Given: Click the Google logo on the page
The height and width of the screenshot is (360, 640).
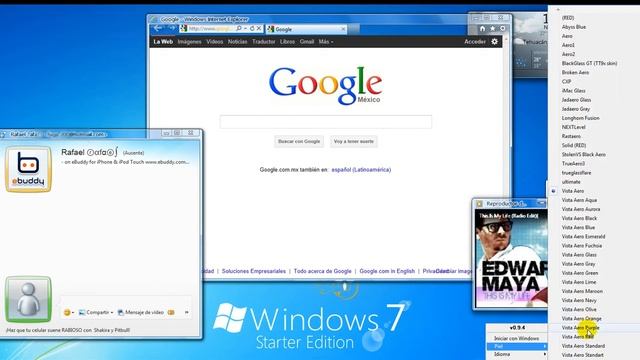Looking at the screenshot, I should pyautogui.click(x=325, y=85).
